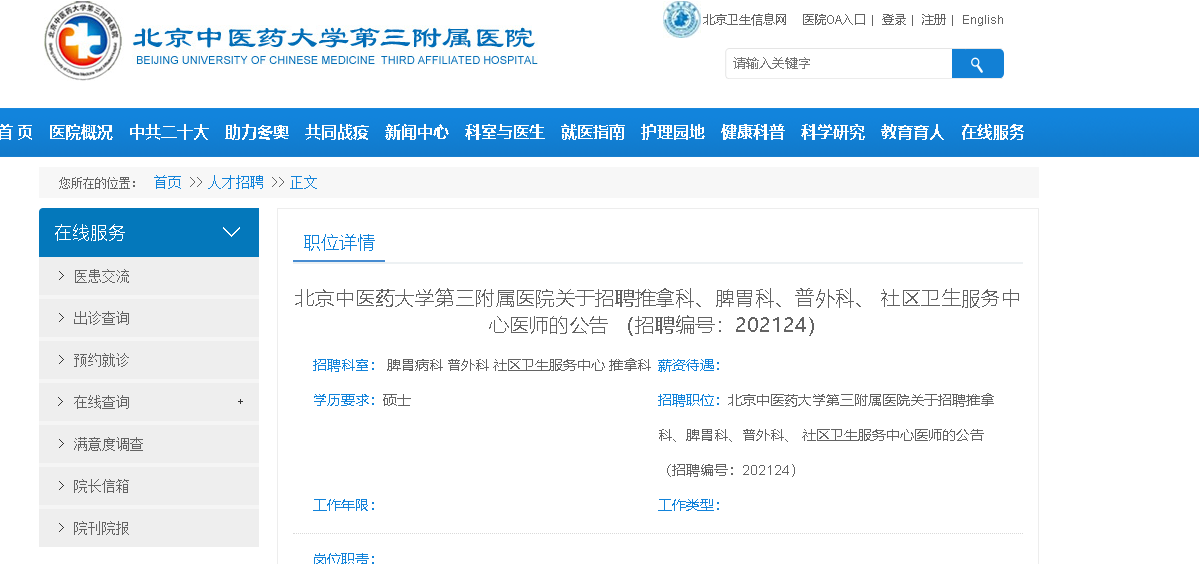Click the 工作年限 label

pos(344,505)
